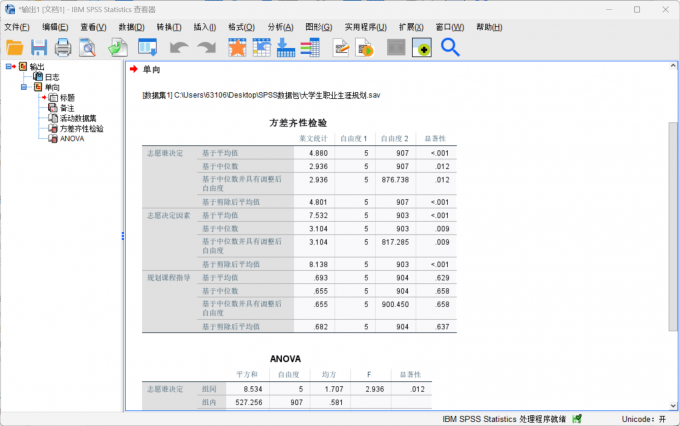Click the green processor status icon

(577, 419)
